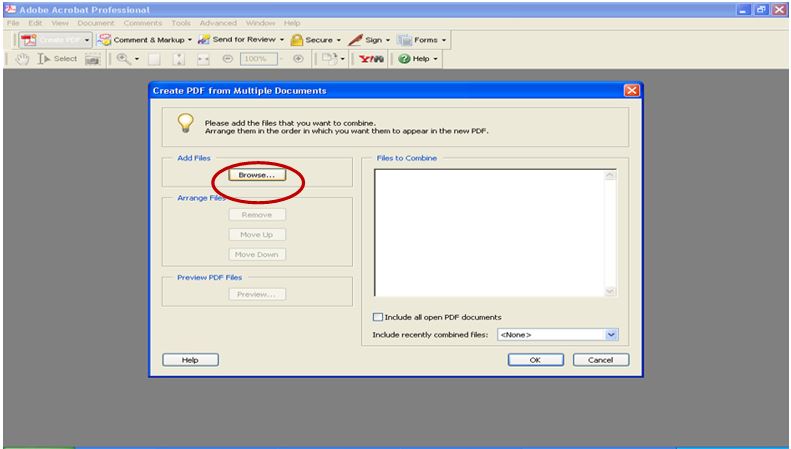Select the Zoom In magnifier tool

[x=123, y=59]
